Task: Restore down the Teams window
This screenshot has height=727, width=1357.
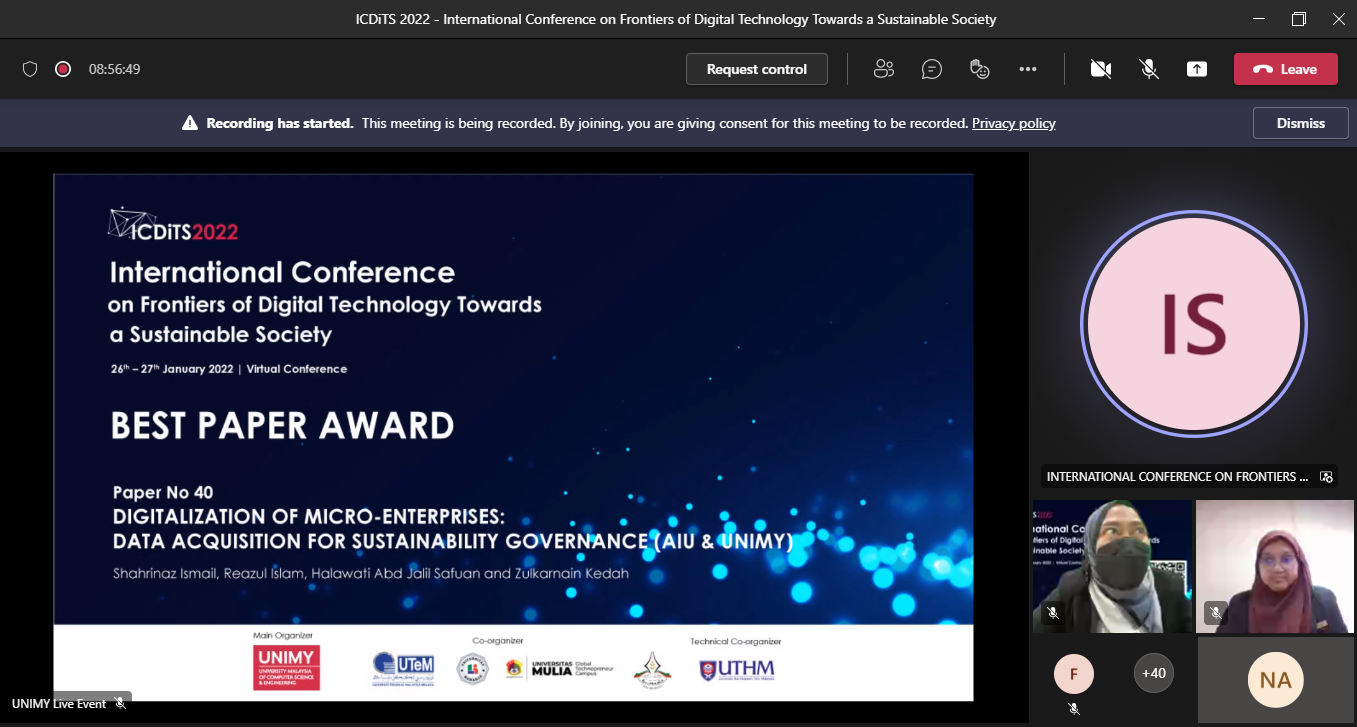Action: [x=1298, y=19]
